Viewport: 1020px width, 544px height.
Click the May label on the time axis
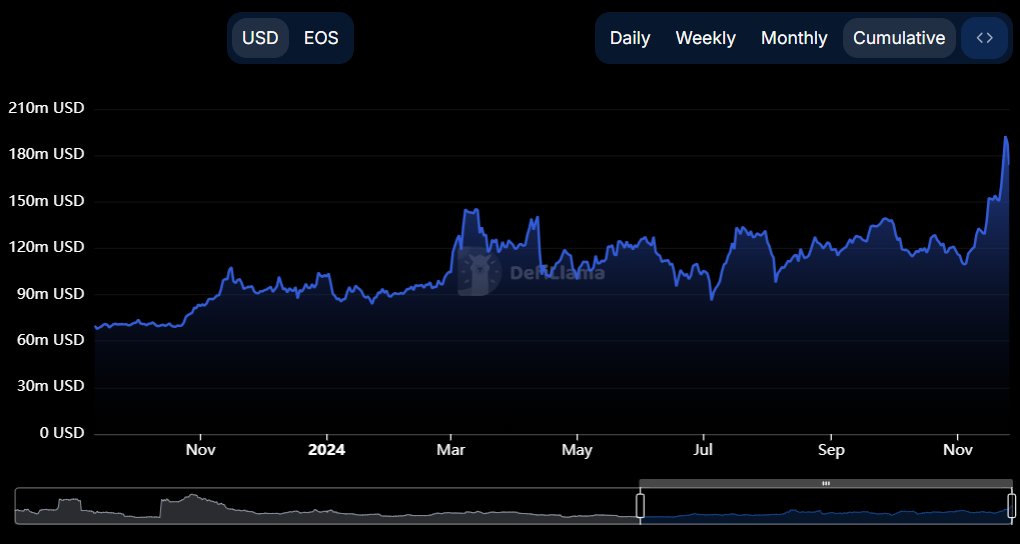point(577,450)
